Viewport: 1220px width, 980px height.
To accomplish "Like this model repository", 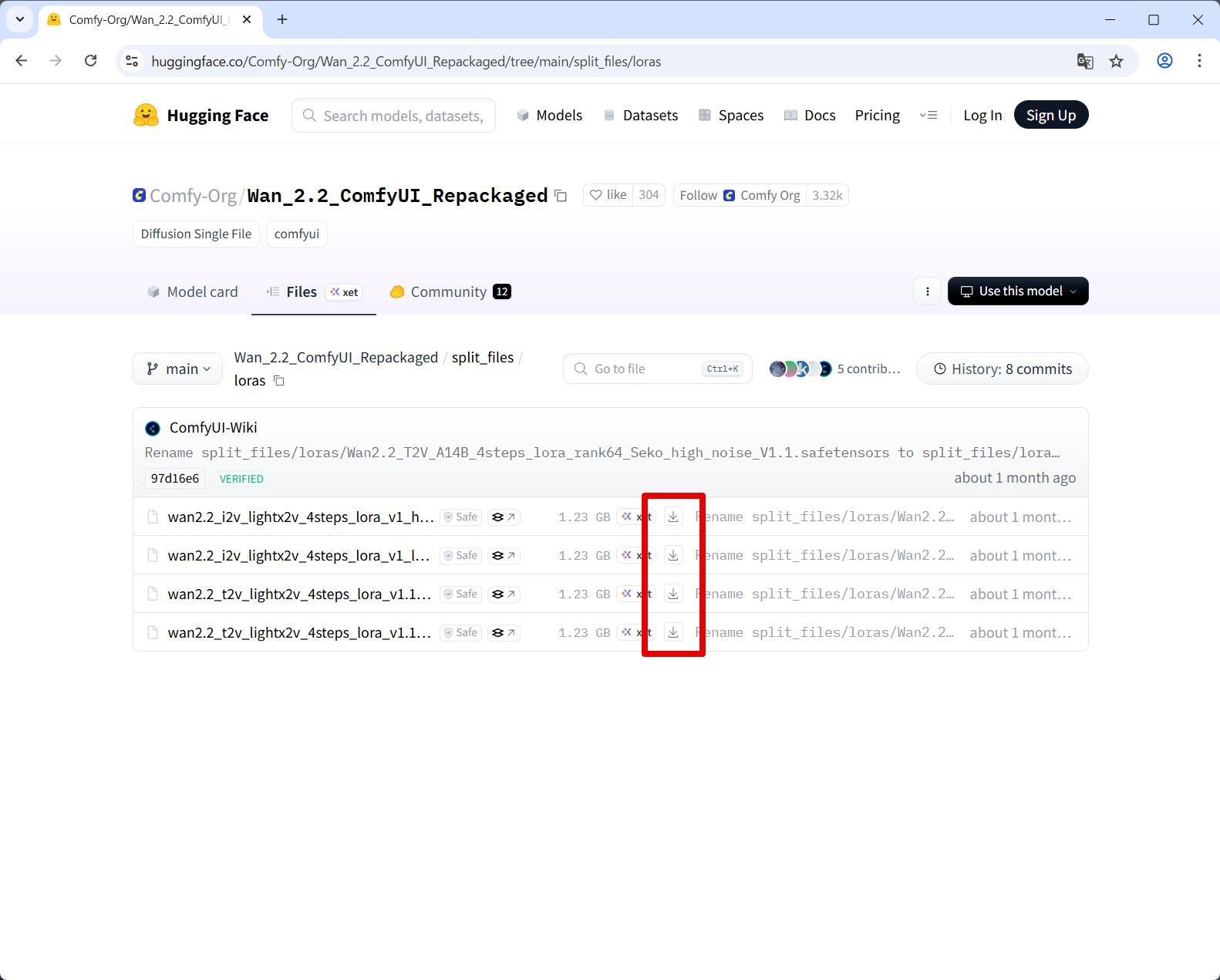I will [x=608, y=195].
